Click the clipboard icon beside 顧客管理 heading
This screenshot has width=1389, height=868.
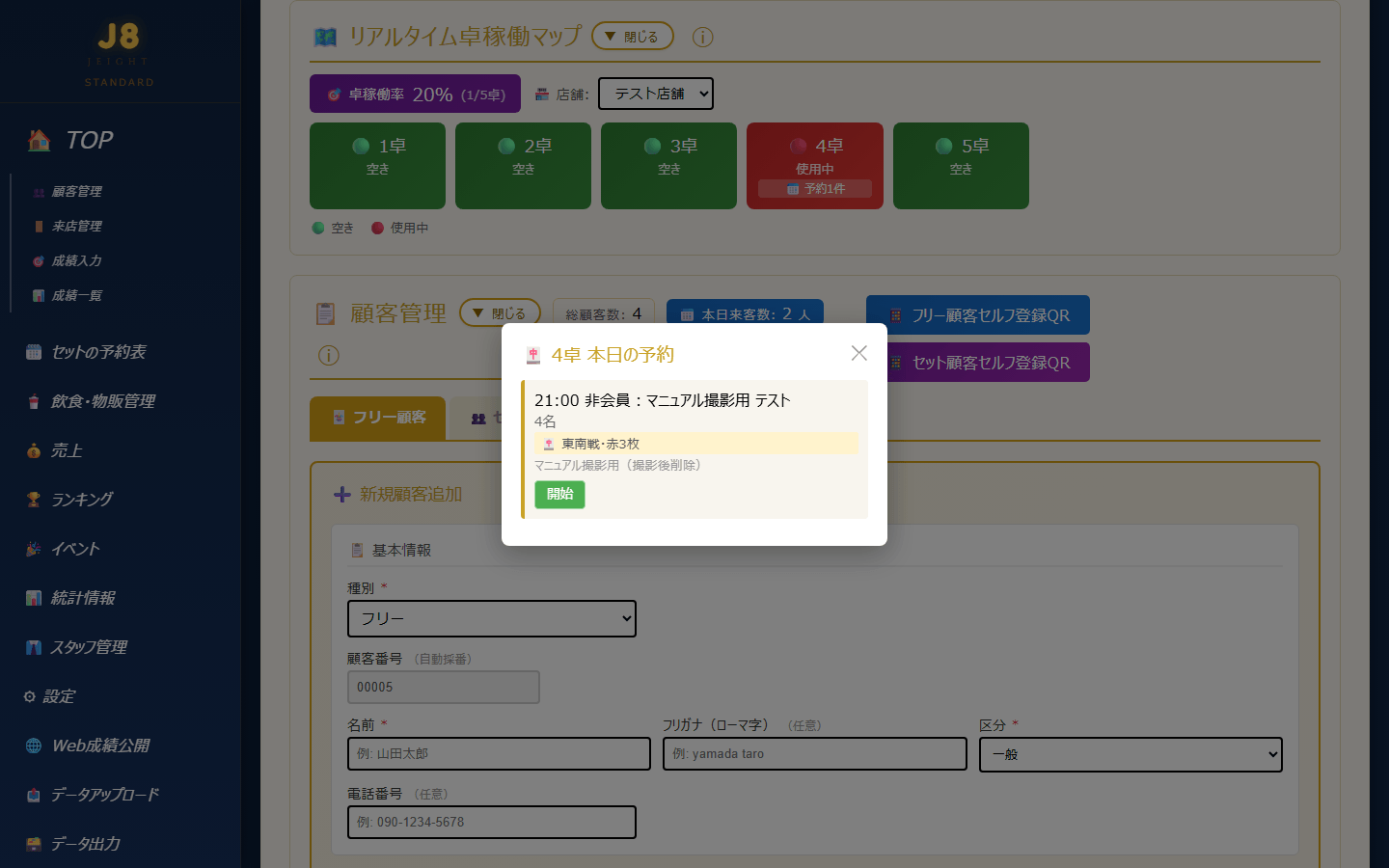coord(326,313)
